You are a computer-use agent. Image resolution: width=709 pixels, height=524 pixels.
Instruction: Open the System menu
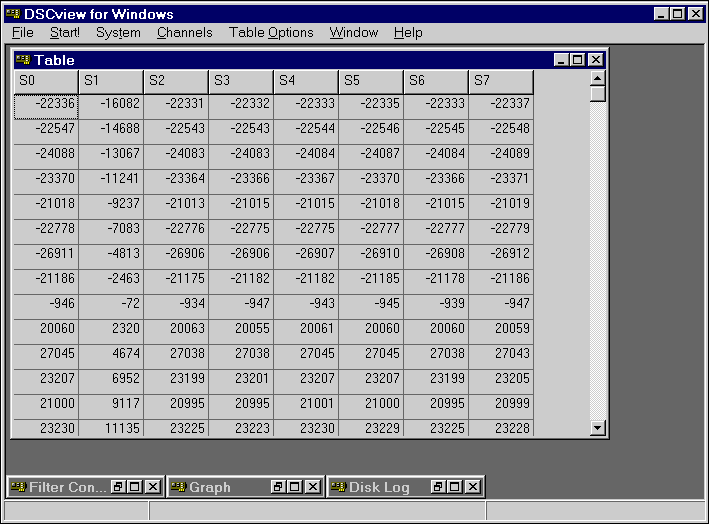(118, 33)
